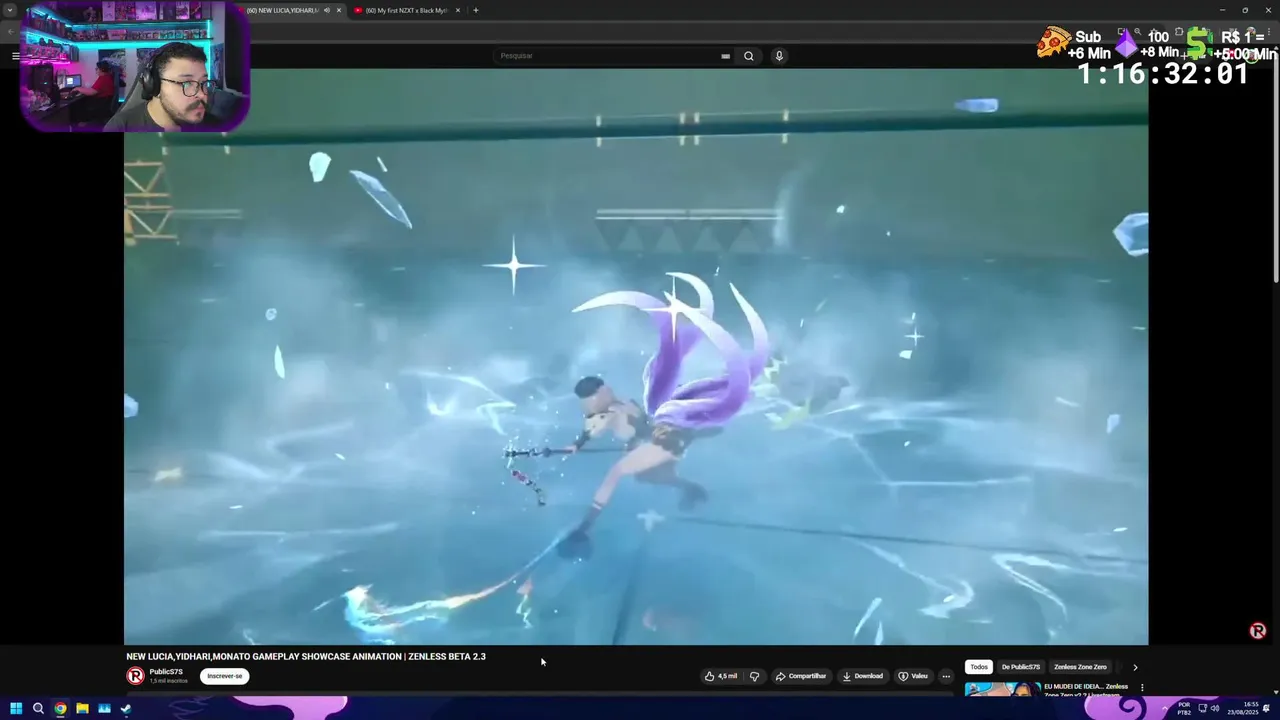This screenshot has height=720, width=1280.
Task: Close the NEW LUCIA,YIDHARI tab
Action: (x=339, y=10)
